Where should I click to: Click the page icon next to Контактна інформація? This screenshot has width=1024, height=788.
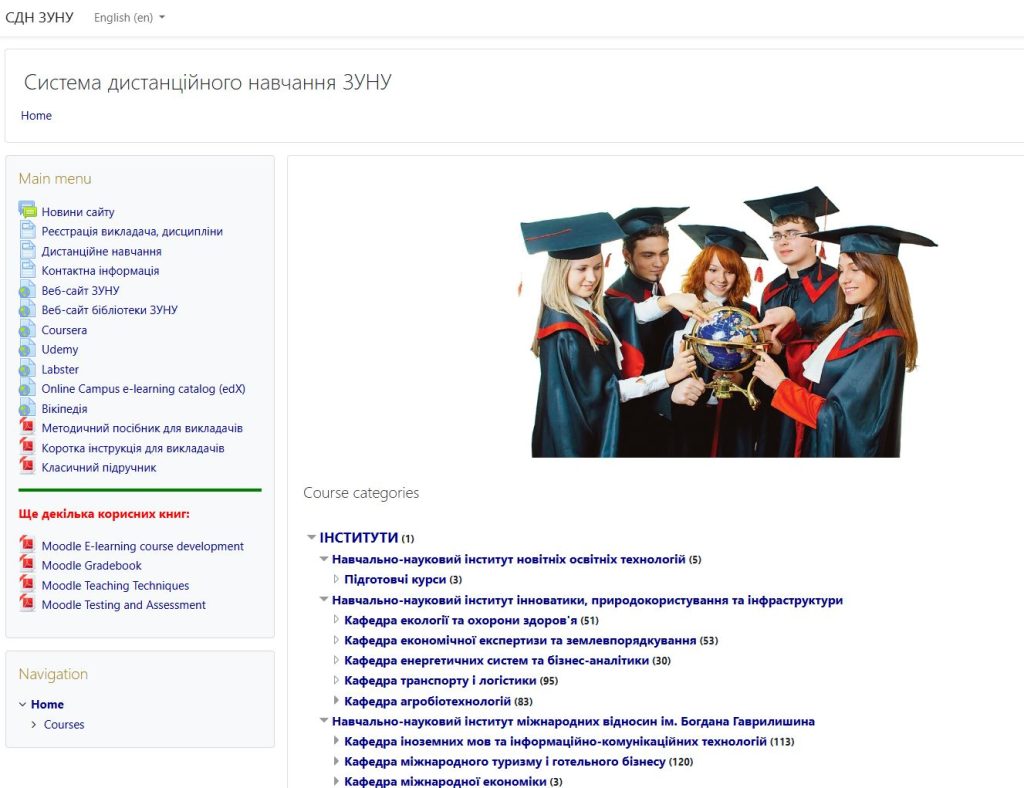click(27, 271)
